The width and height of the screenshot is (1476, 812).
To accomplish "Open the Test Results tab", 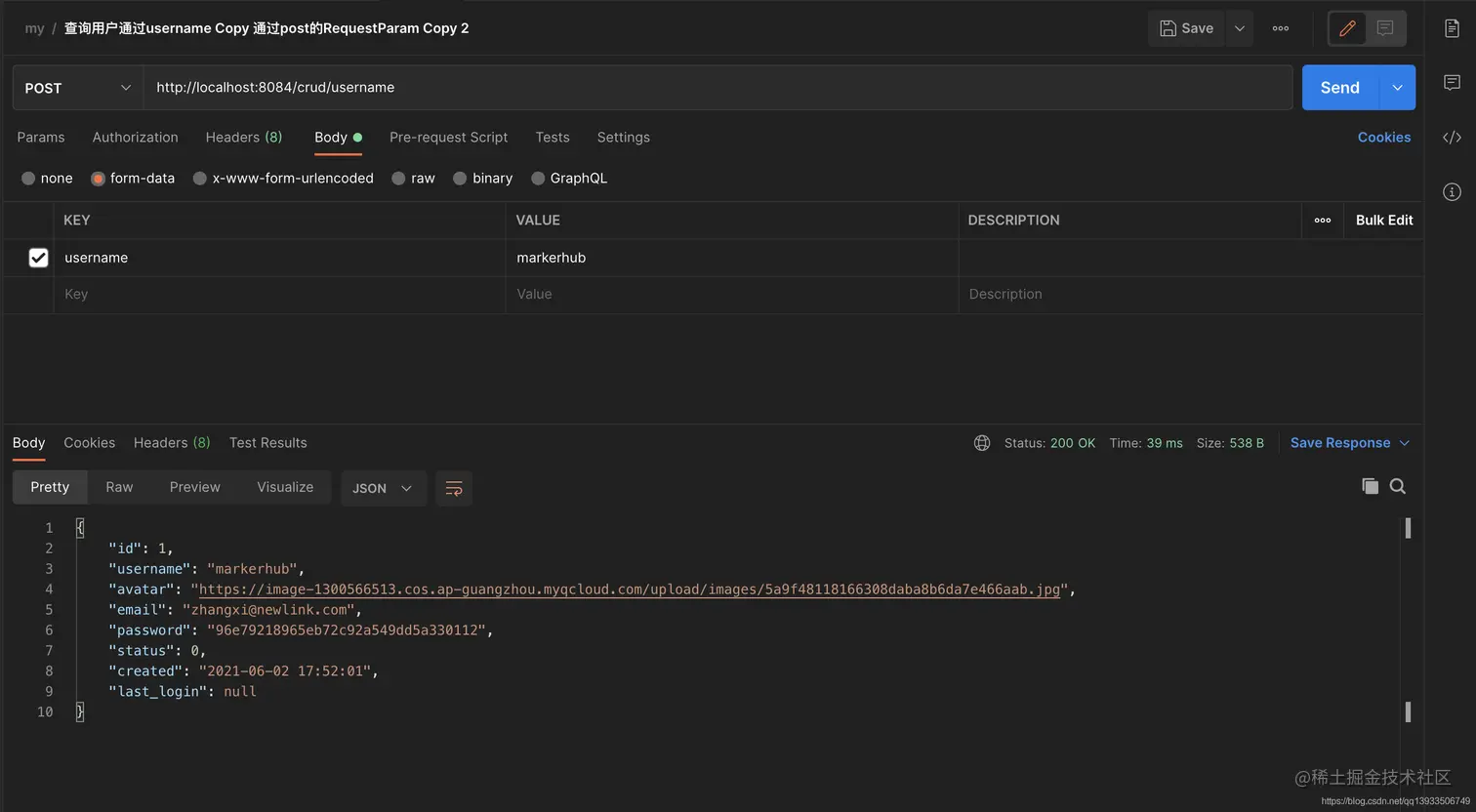I will 268,443.
